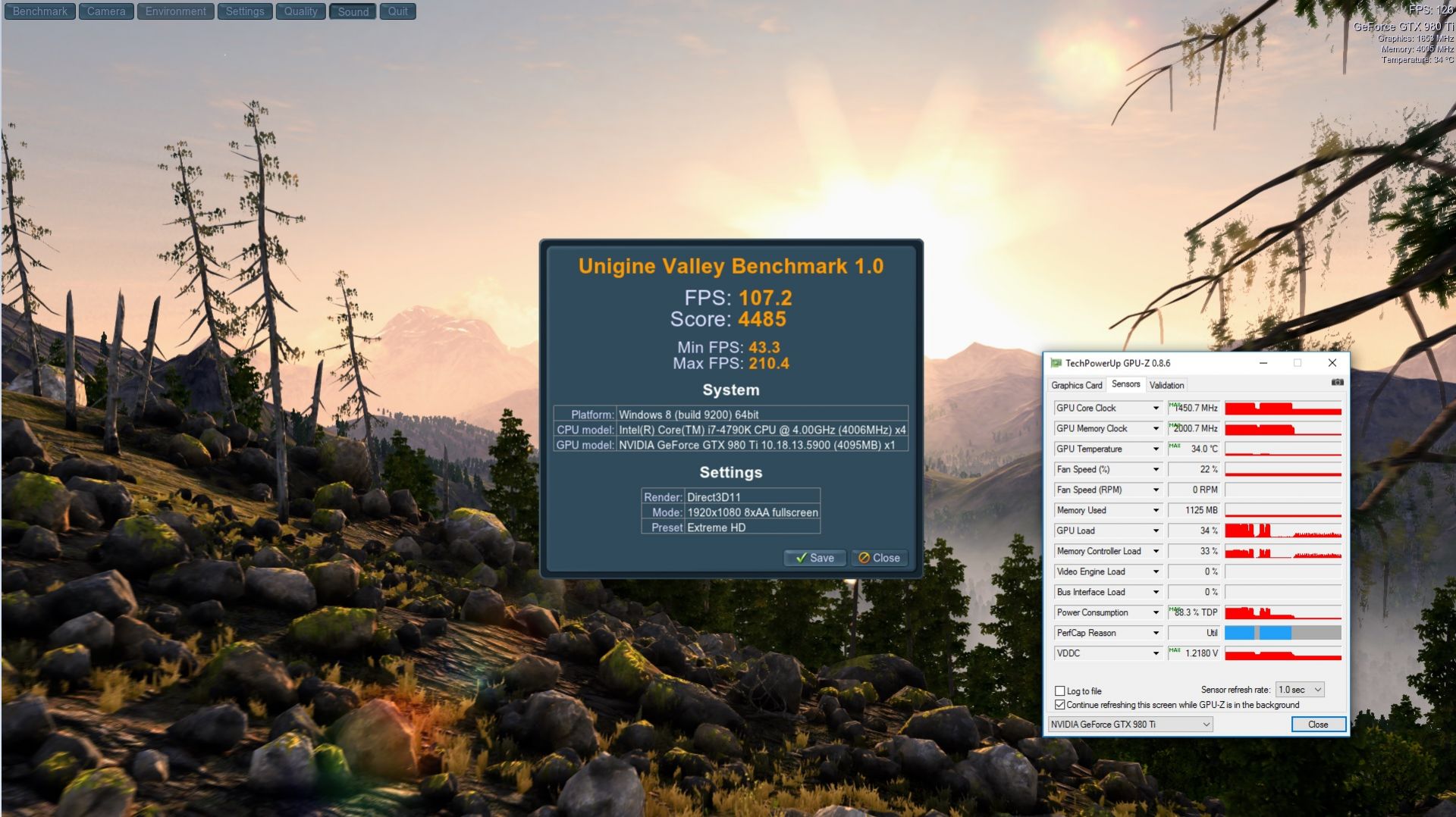Uncheck Continue refreshing in background option
1456x817 pixels.
1060,705
